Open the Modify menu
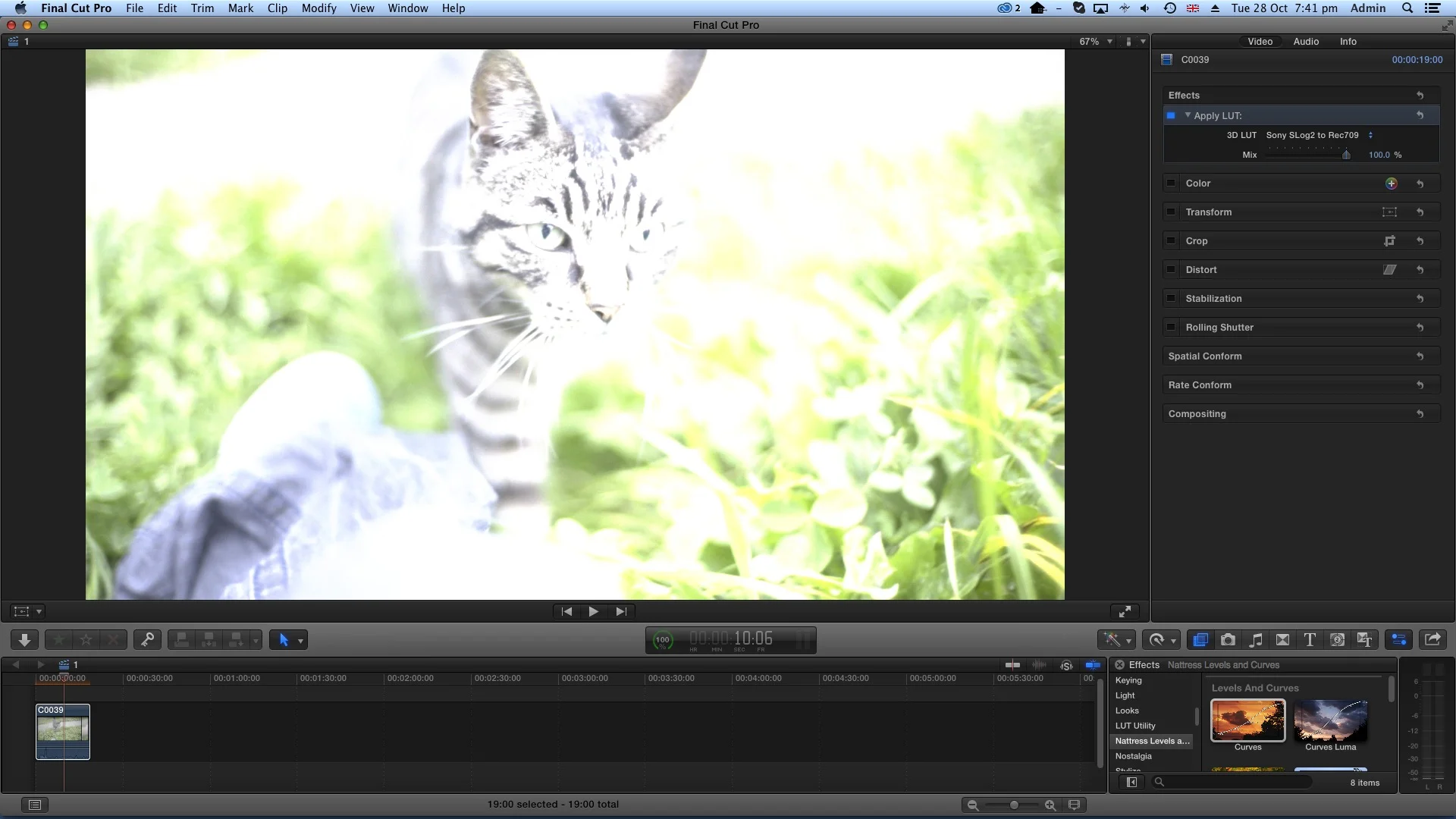Screen dimensions: 1456x819 (x=318, y=8)
